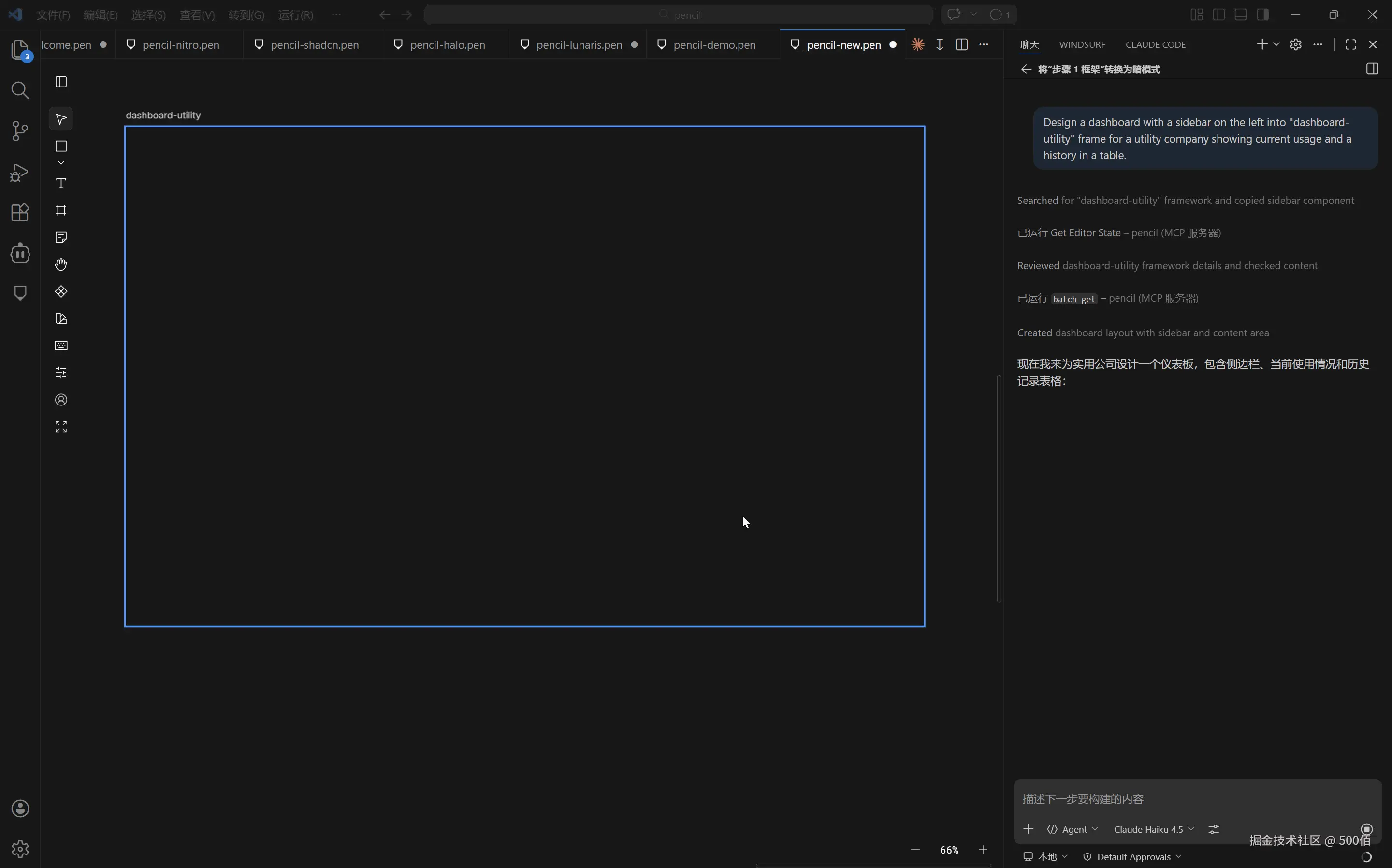
Task: Open Source Control in the activity bar
Action: [19, 131]
